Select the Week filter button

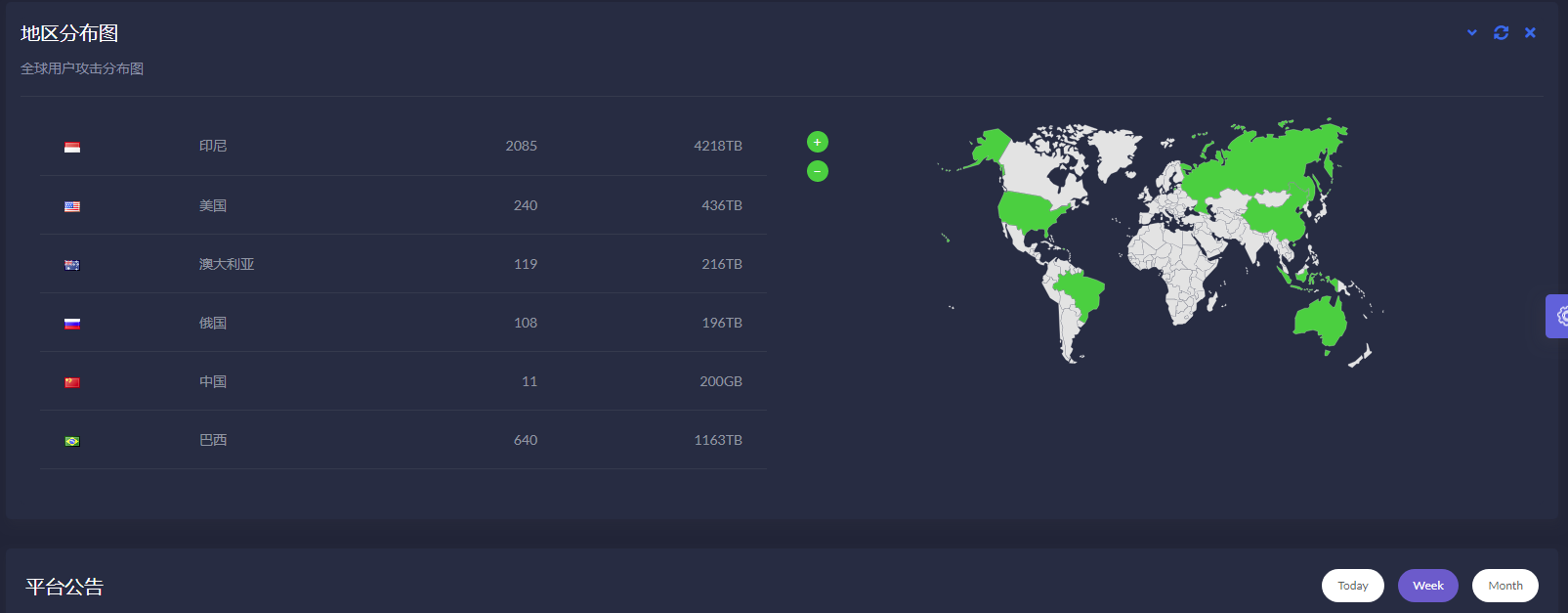tap(1427, 586)
